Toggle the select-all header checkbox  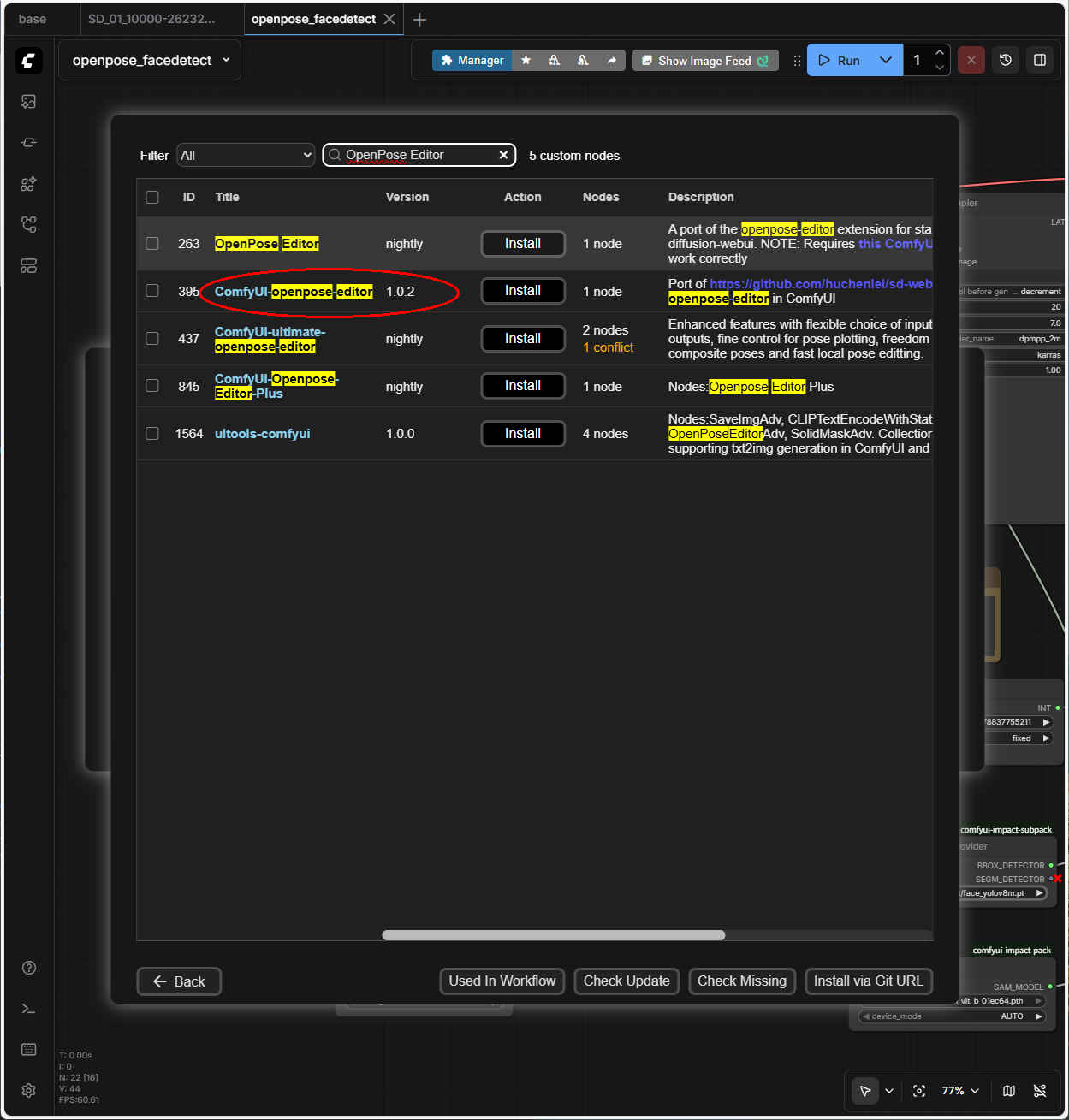pos(152,197)
